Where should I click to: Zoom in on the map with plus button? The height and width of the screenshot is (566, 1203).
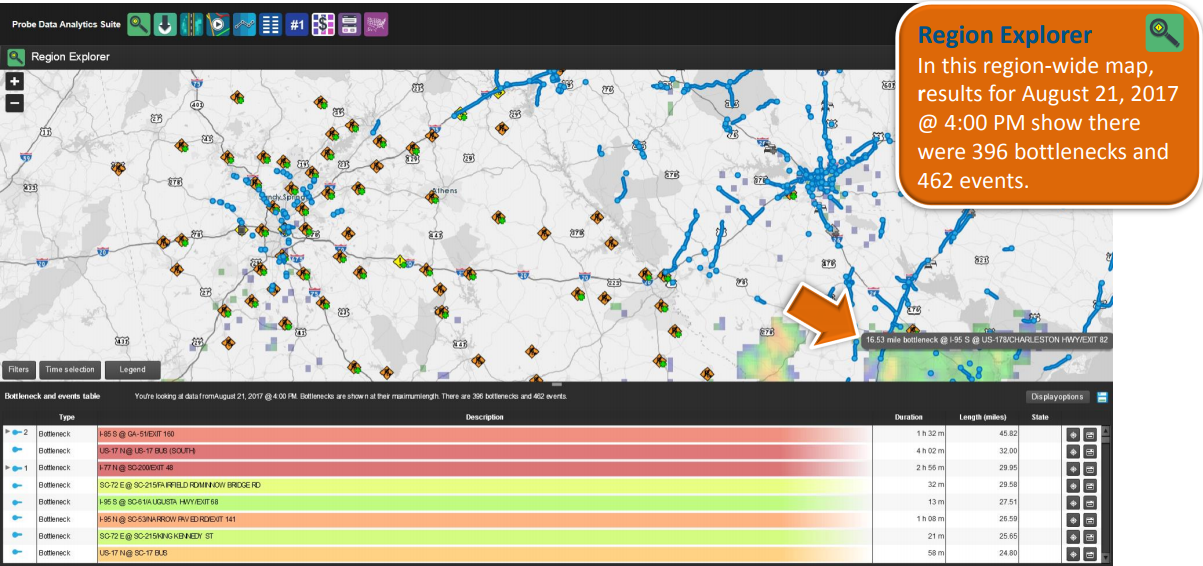[x=15, y=82]
